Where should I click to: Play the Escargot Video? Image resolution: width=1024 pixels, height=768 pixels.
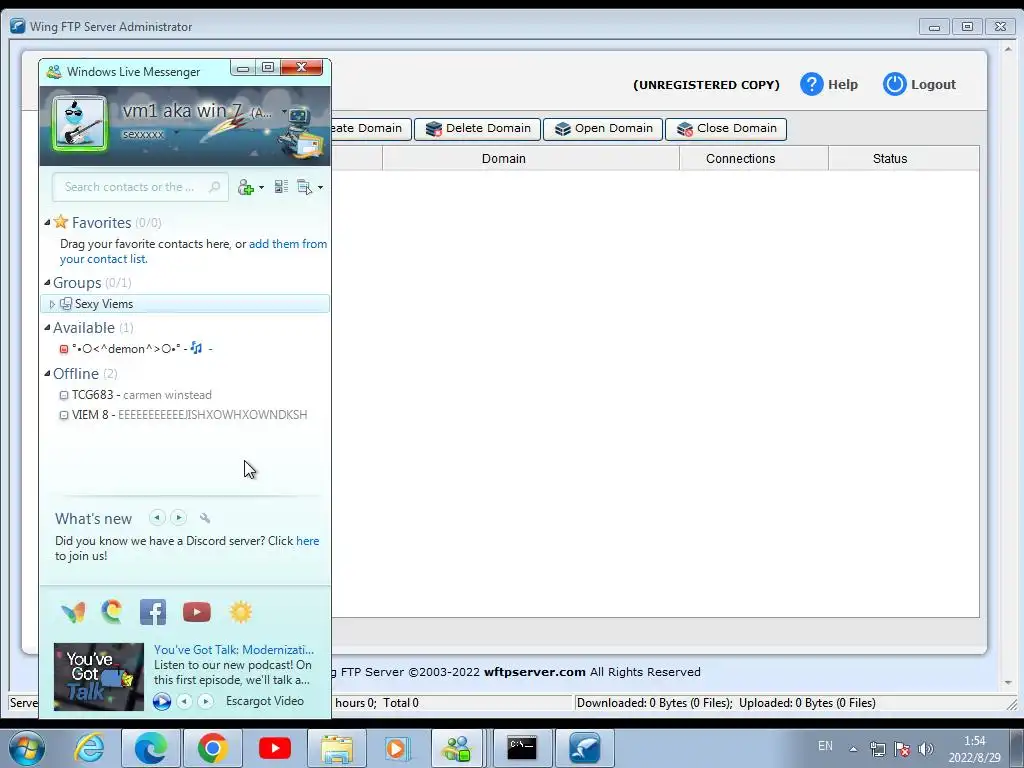click(161, 701)
